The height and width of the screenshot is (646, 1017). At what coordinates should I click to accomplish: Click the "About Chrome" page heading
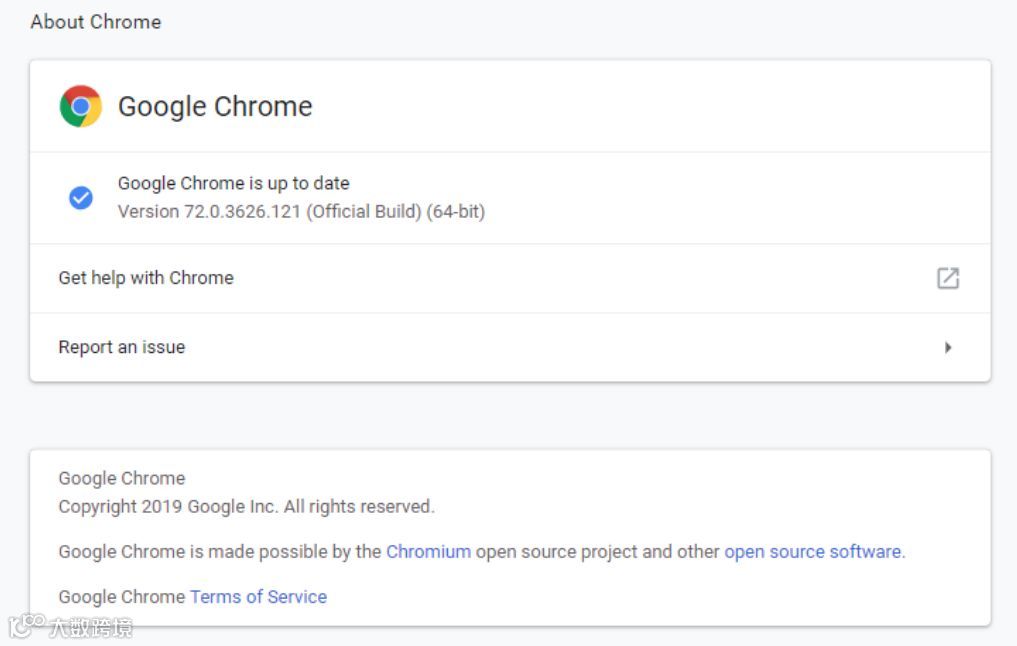coord(96,22)
